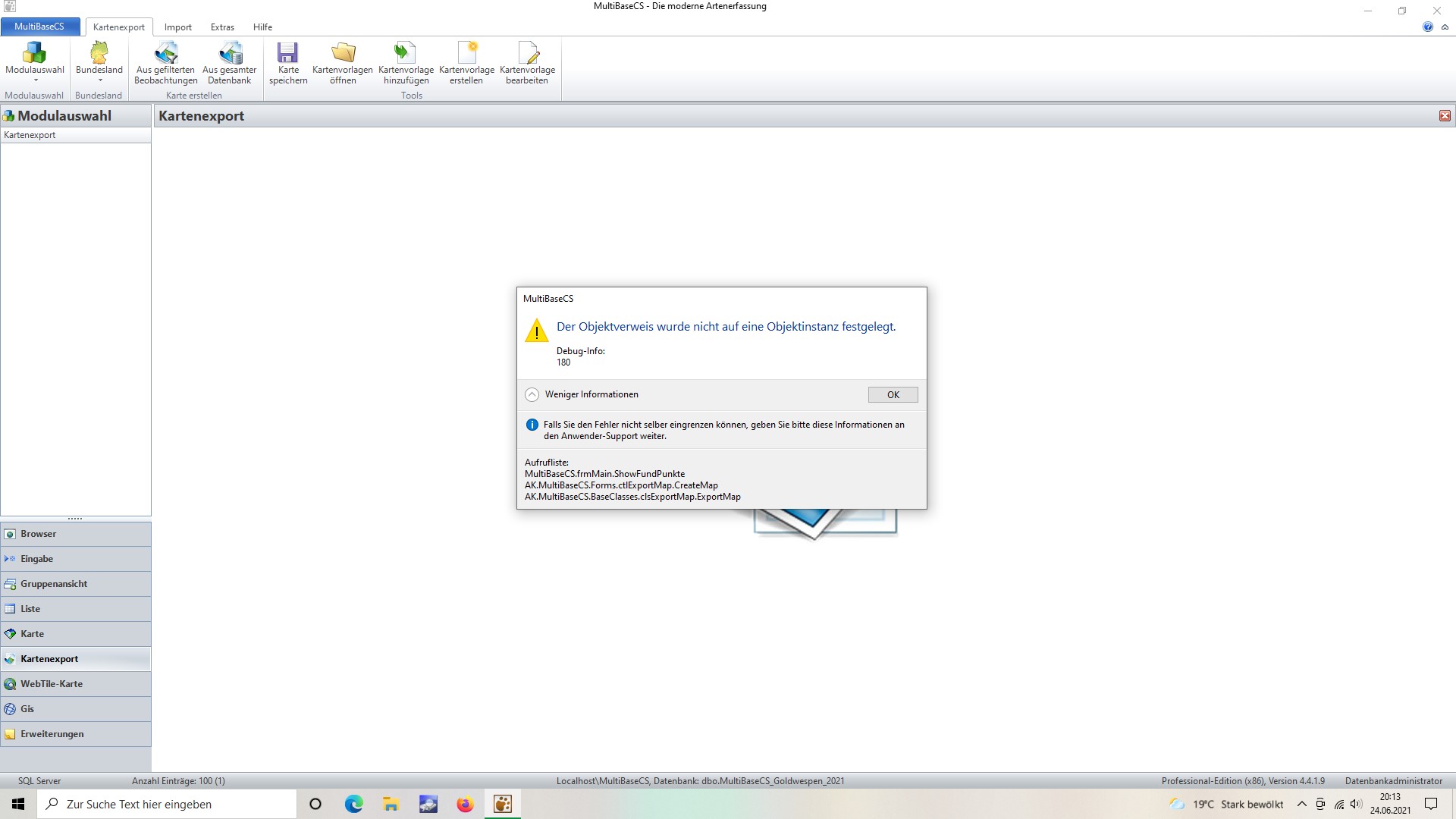The width and height of the screenshot is (1456, 819).
Task: Click the Professional-Edition version status text
Action: pos(1243,781)
